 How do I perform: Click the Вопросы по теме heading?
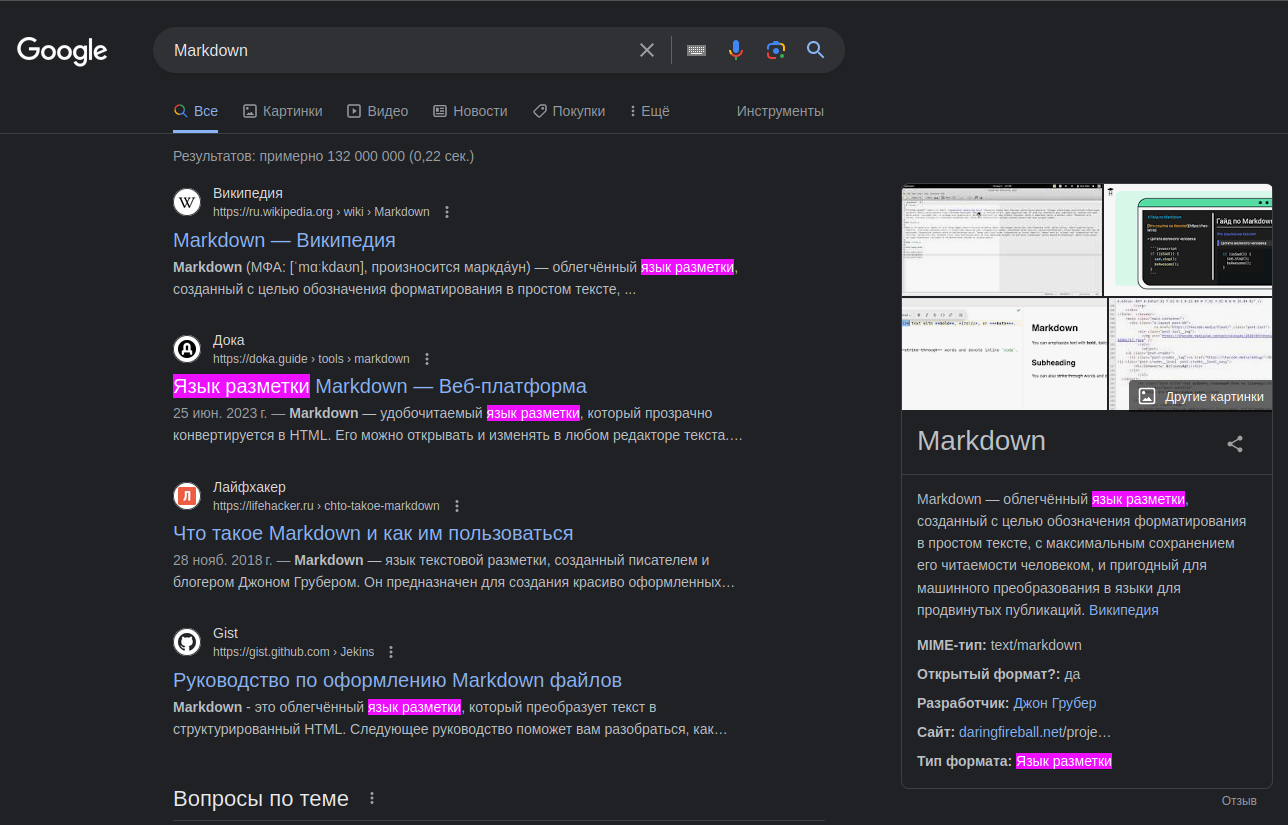[261, 798]
